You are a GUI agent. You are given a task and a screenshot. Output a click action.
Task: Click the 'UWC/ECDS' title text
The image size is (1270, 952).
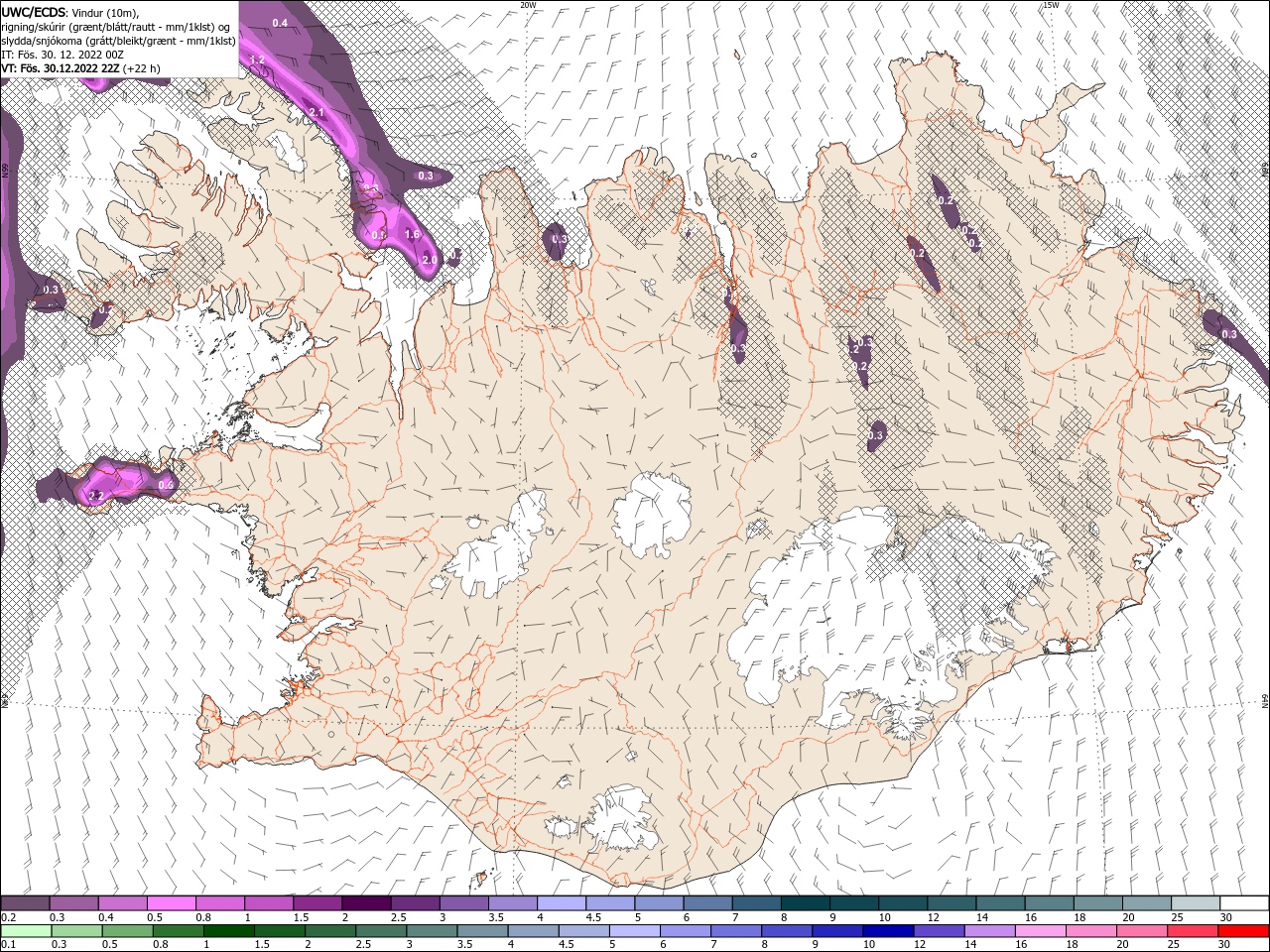[x=34, y=12]
